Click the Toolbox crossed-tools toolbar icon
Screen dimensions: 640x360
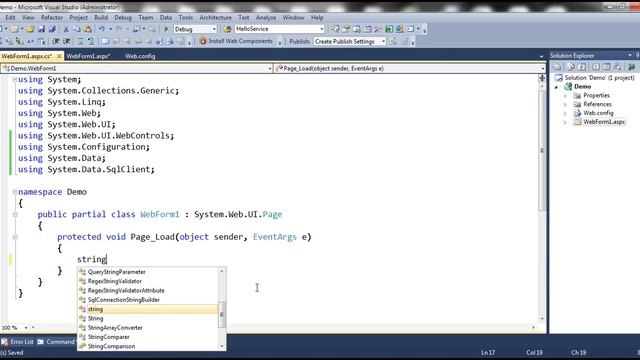[378, 29]
